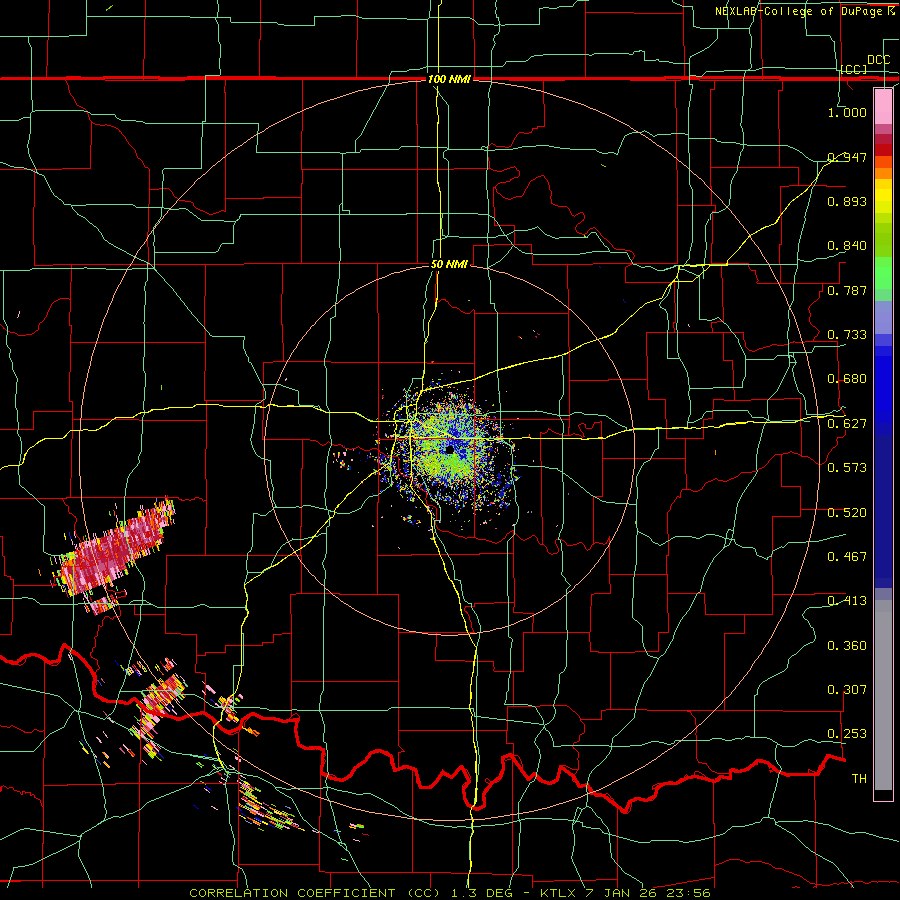Click the Correlation Coefficient caption text
Image resolution: width=900 pixels, height=900 pixels.
point(449,893)
